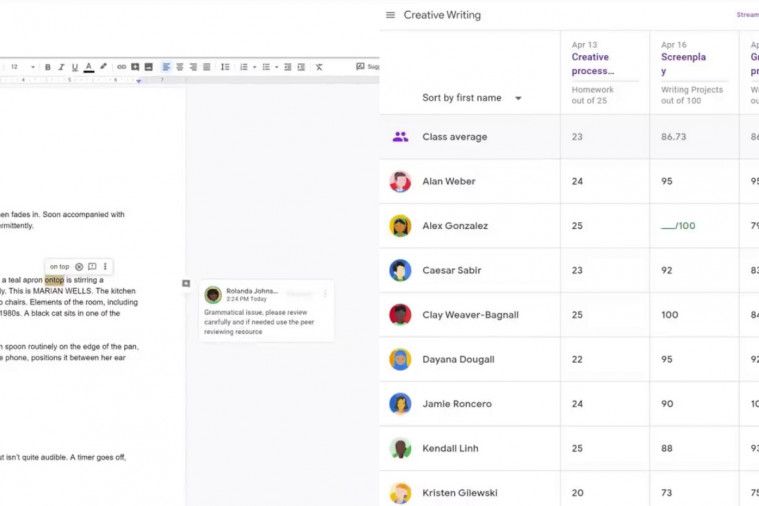Expand numbered list style dropdown arrow

click(255, 67)
